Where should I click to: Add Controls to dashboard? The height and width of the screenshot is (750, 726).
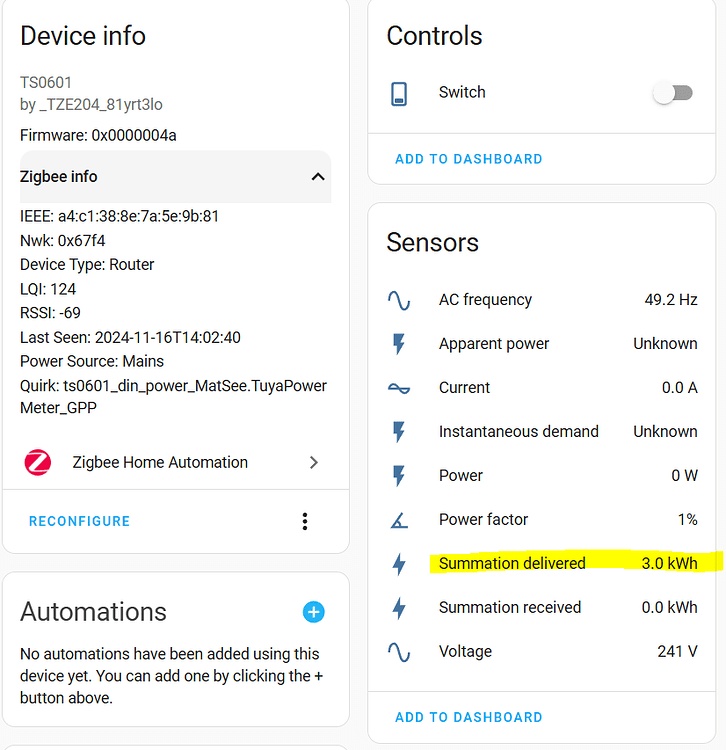click(x=468, y=159)
